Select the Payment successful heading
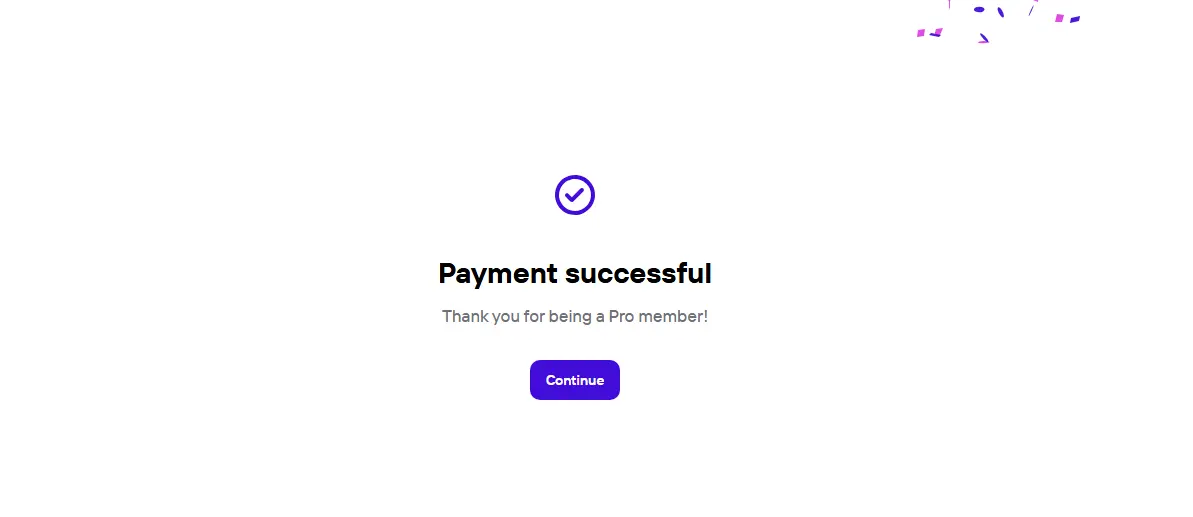This screenshot has width=1193, height=517. click(574, 274)
